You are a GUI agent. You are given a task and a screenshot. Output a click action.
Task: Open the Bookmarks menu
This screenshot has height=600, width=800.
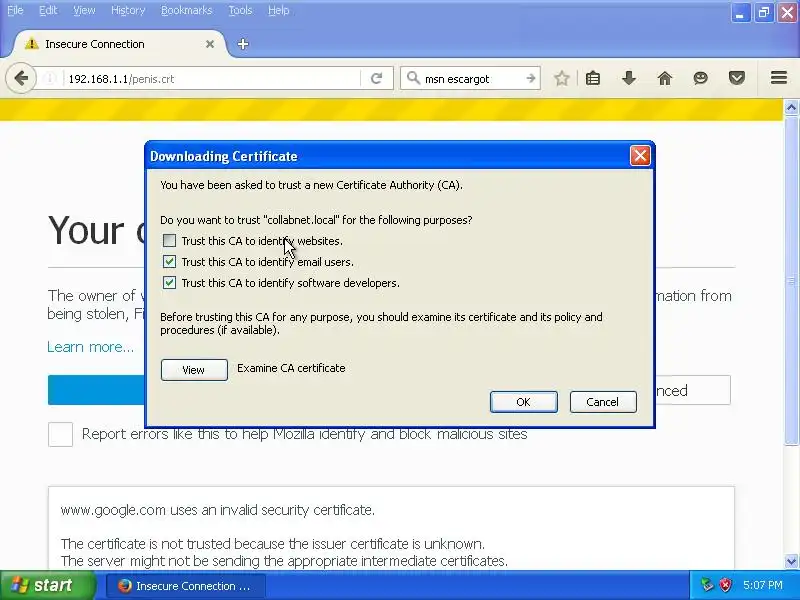[x=186, y=10]
